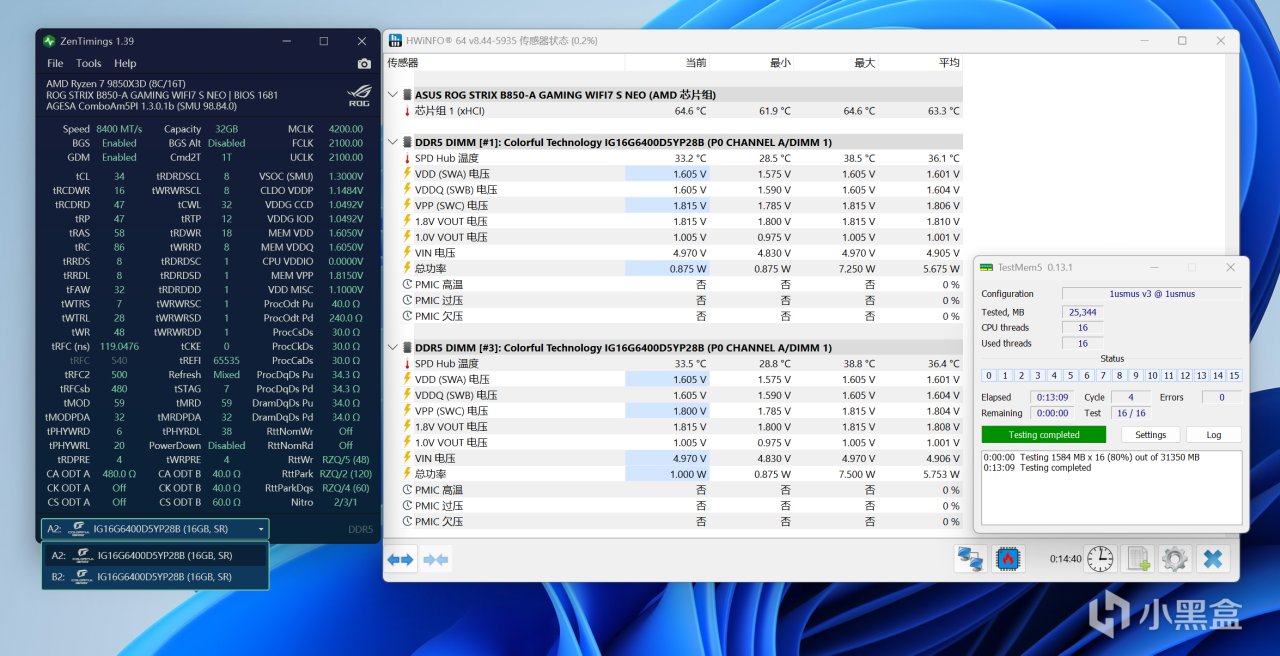1280x656 pixels.
Task: Click the TestMem5 log output text area
Action: (x=1111, y=487)
